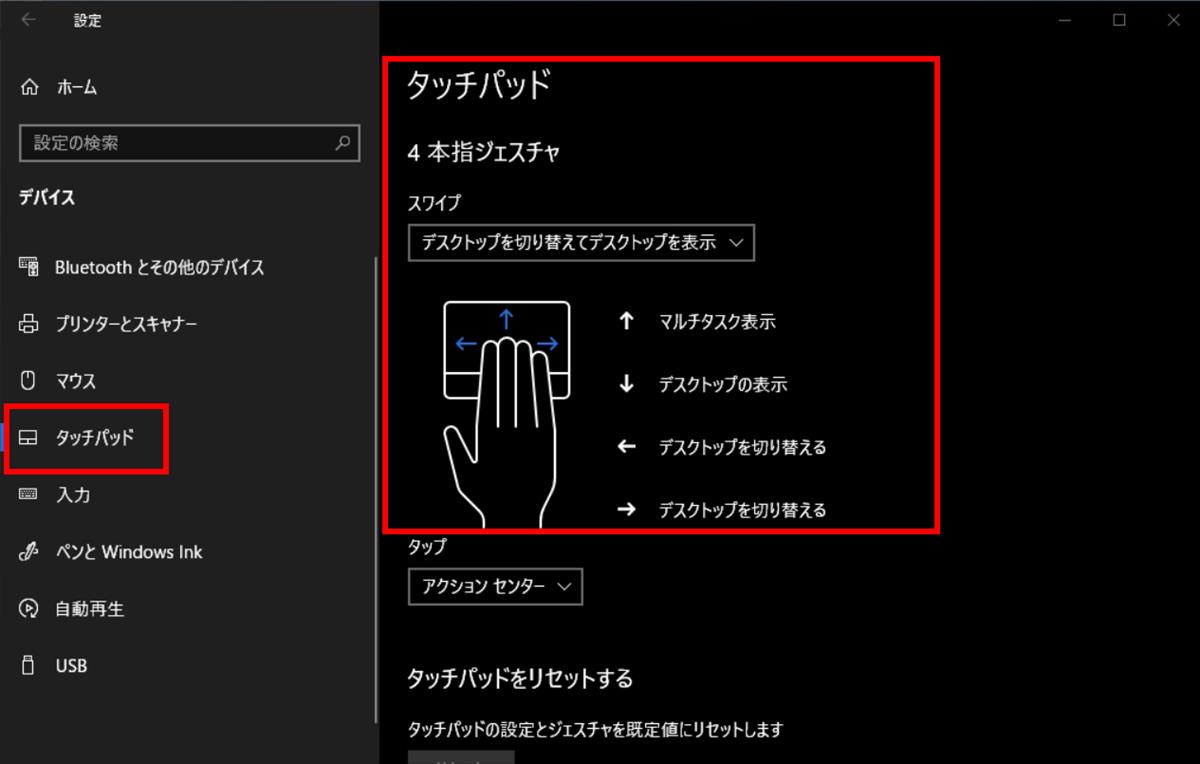Click inside the 設定の検索 field
This screenshot has width=1200, height=764.
175,143
